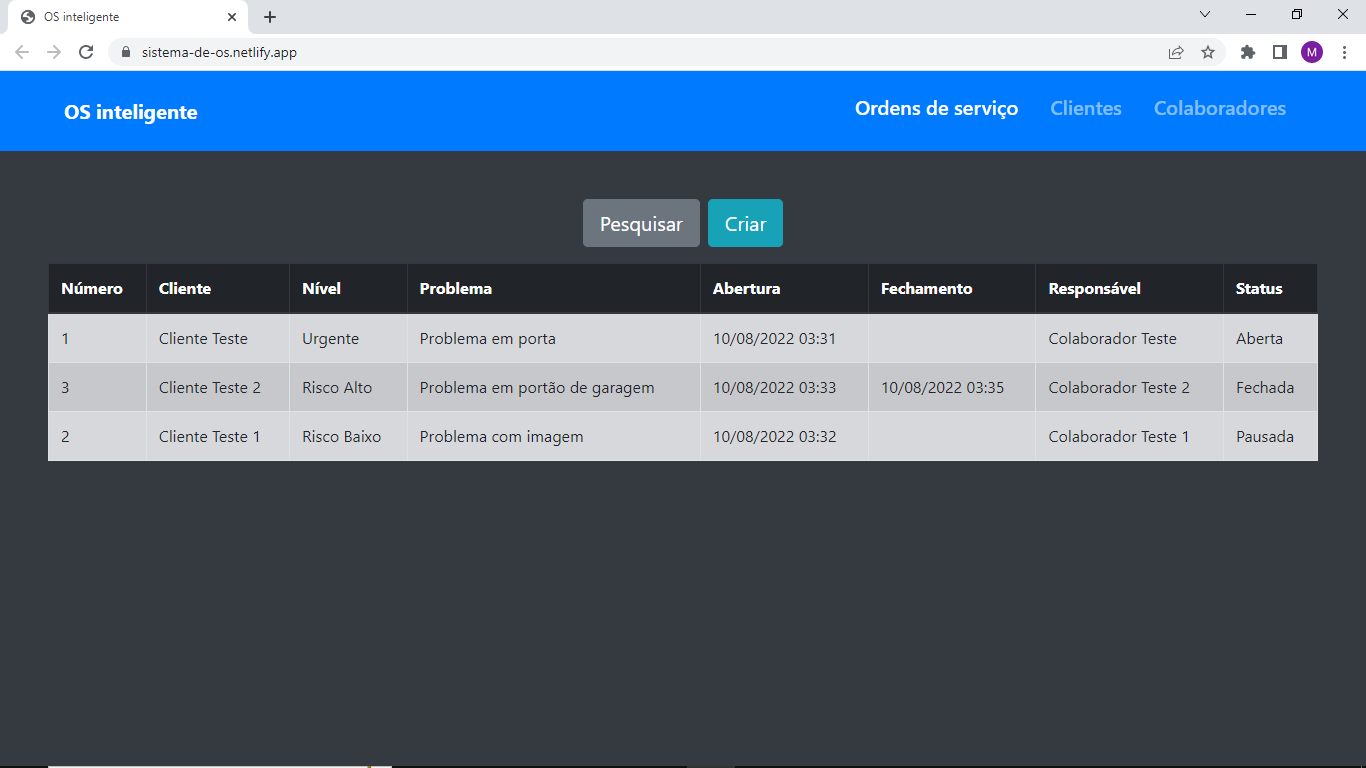Click inside the address bar
1366x768 pixels.
400,52
